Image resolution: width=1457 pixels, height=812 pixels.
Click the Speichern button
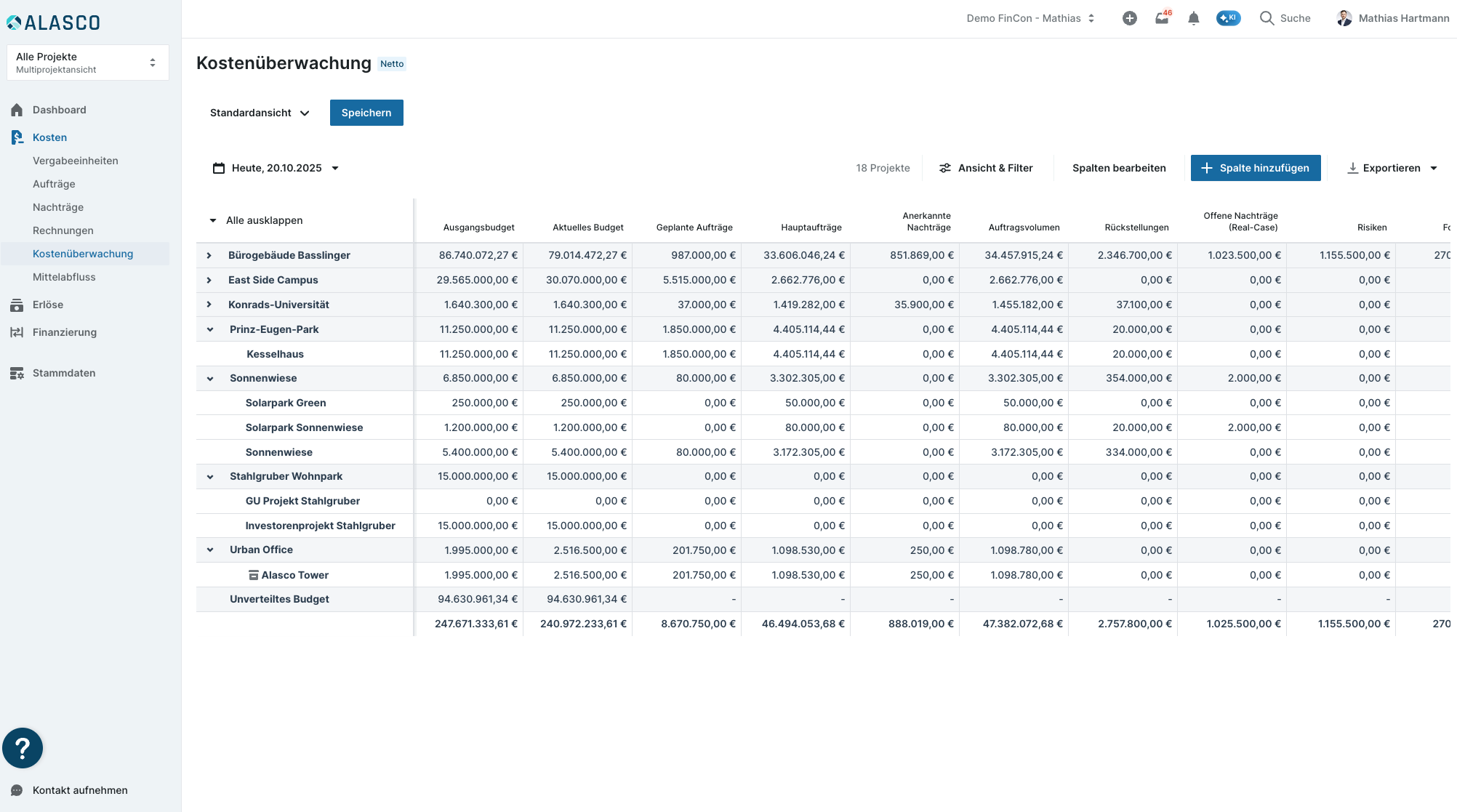pos(366,113)
